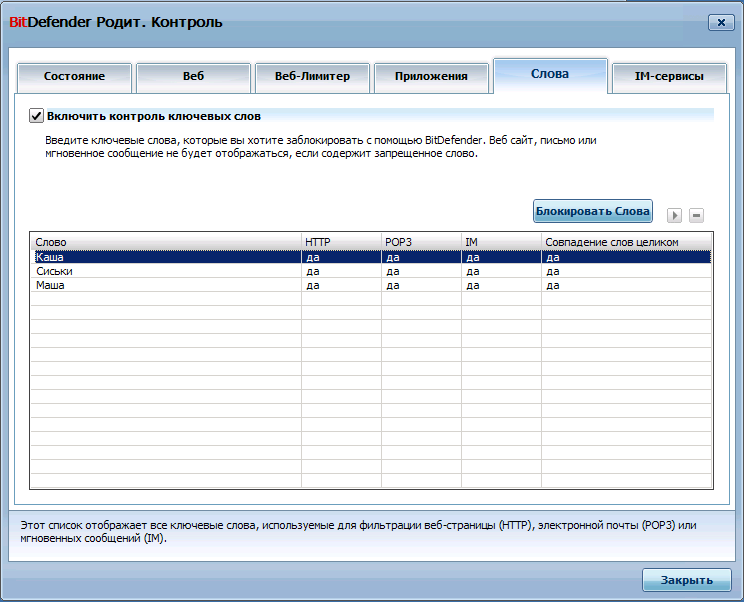Image resolution: width=744 pixels, height=602 pixels.
Task: Click the Закрыть button
Action: click(x=687, y=580)
